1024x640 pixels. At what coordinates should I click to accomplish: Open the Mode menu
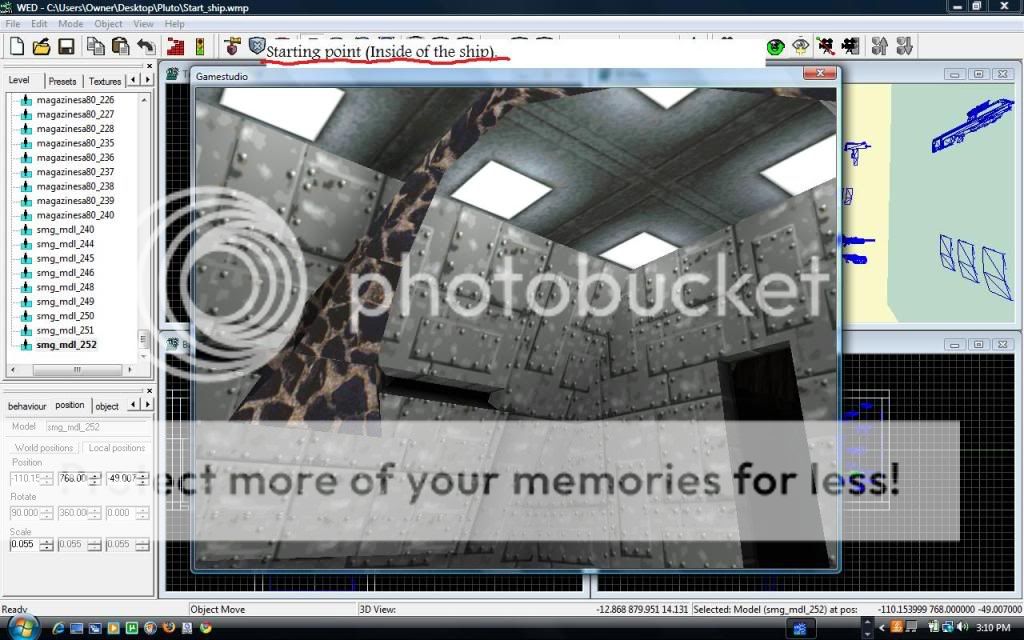pos(71,24)
